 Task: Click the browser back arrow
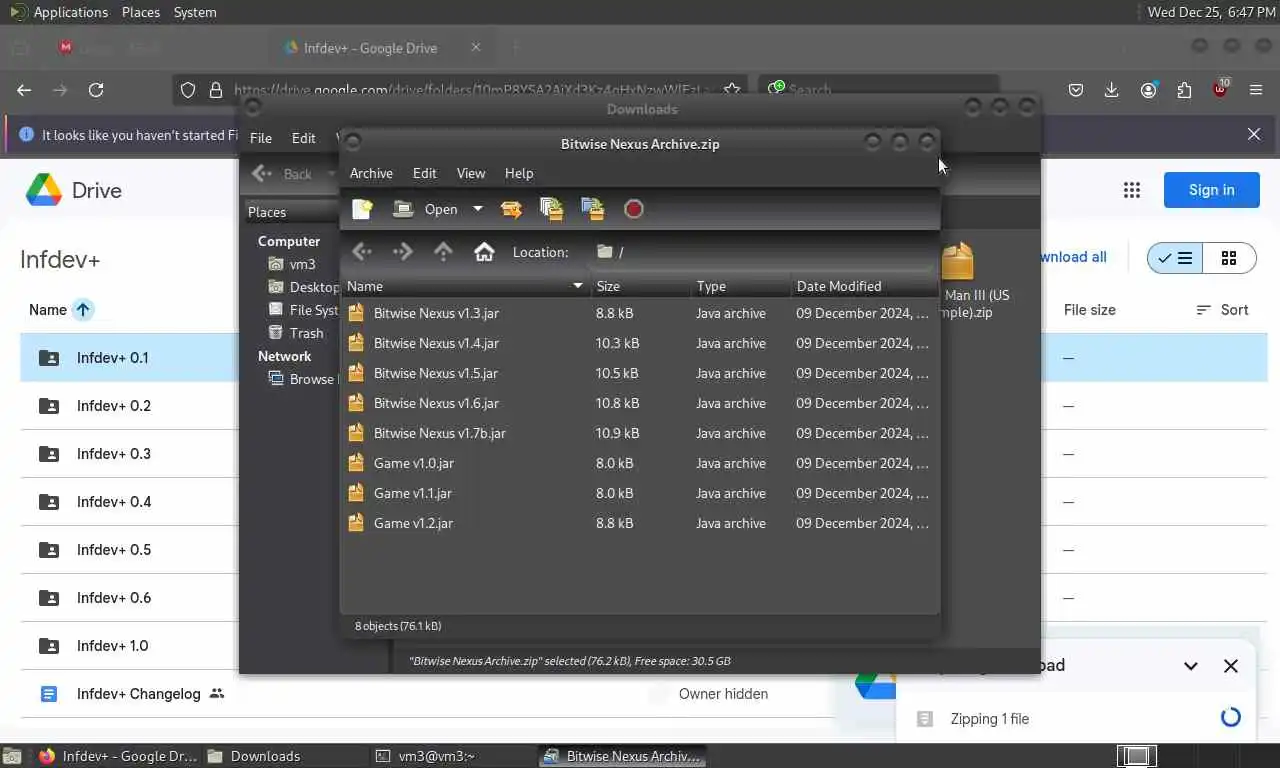(24, 90)
